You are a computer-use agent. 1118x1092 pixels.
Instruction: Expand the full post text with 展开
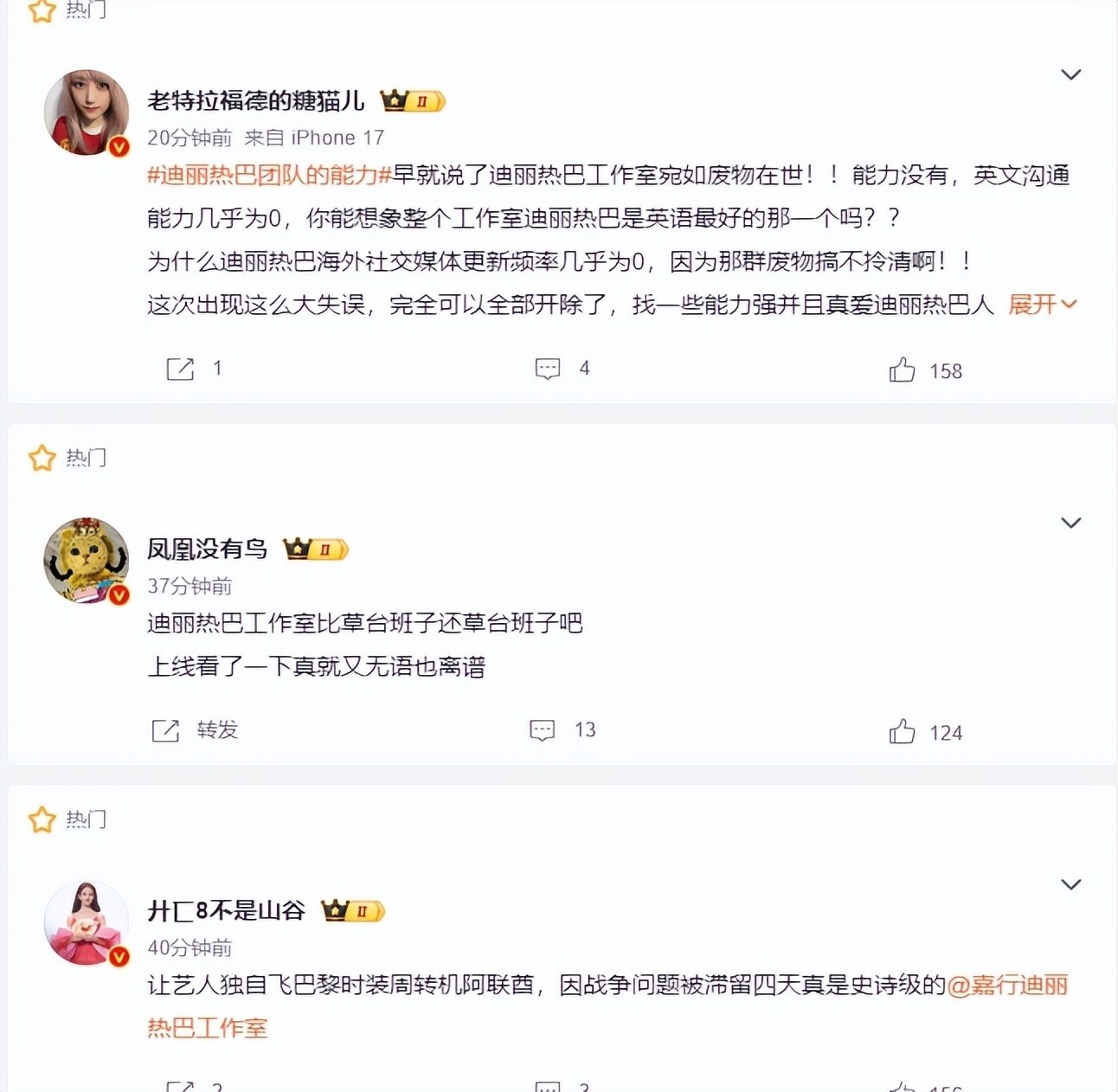point(1042,305)
